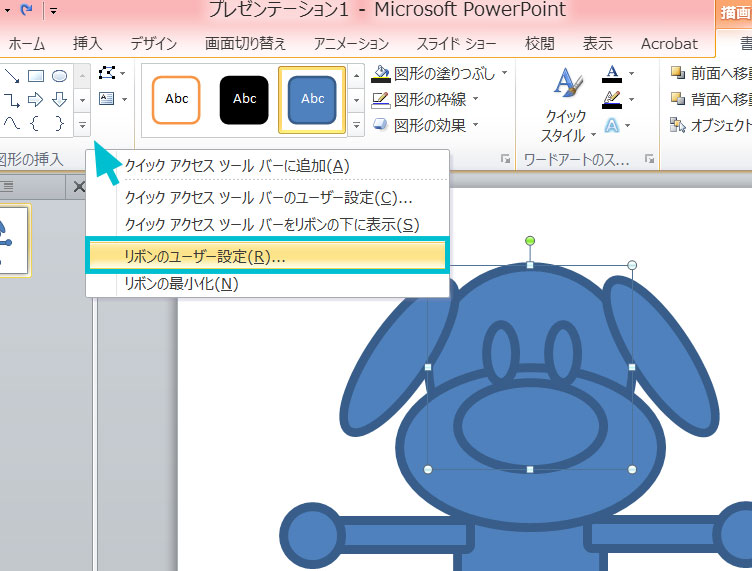Open the クイック スタイル WordArt gallery
The height and width of the screenshot is (571, 752).
tap(567, 105)
